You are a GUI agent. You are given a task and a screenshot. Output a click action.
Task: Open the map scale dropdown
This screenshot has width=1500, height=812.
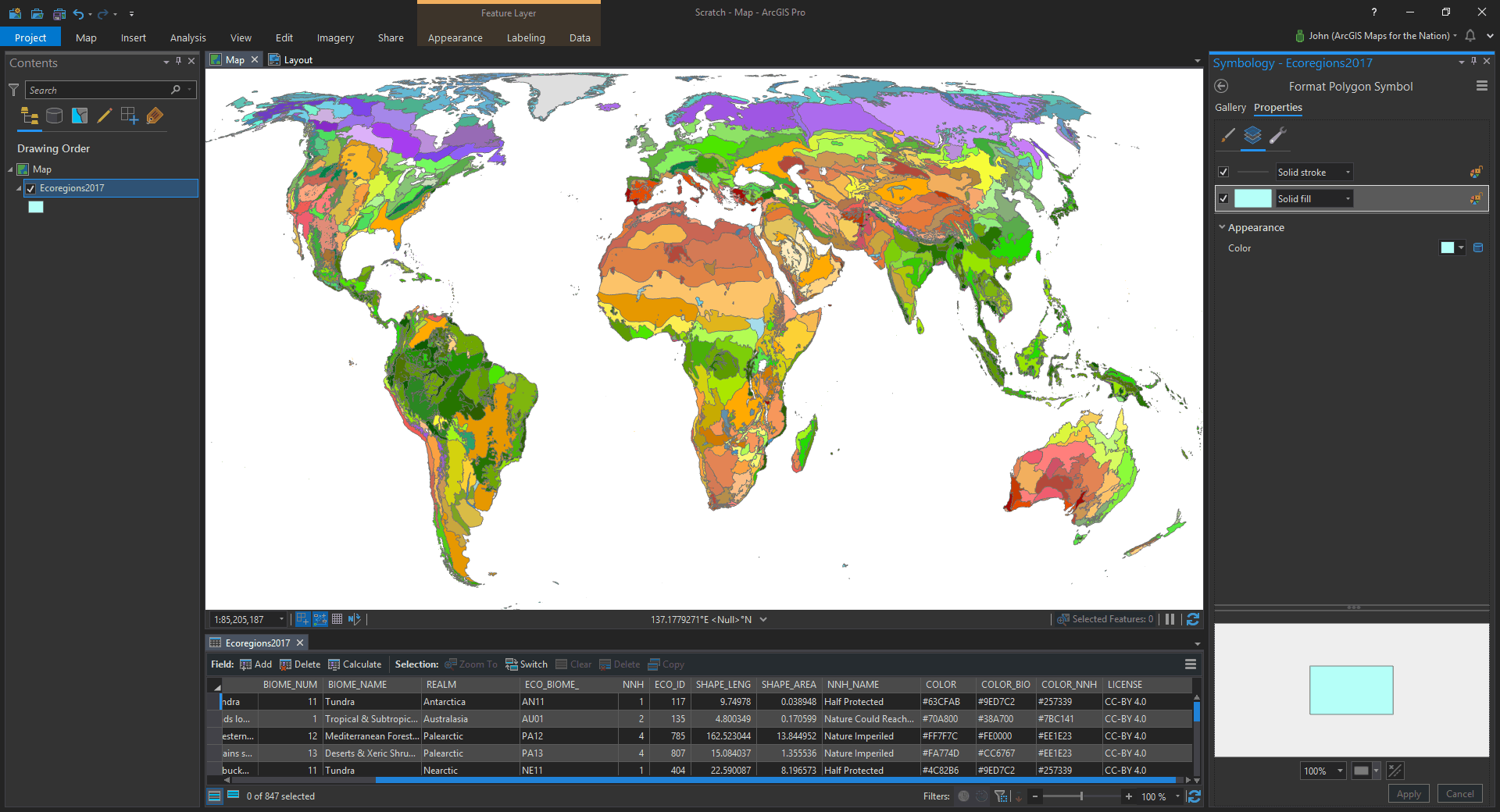click(x=281, y=619)
